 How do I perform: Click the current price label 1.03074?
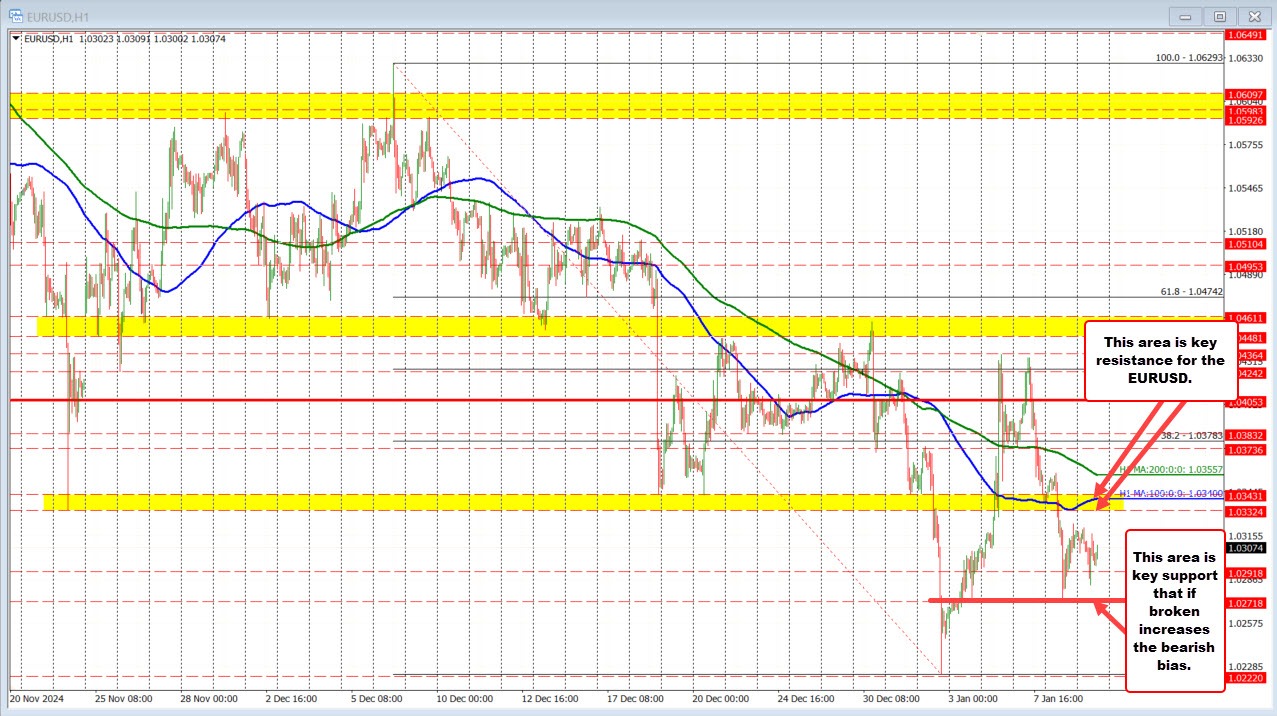click(x=1247, y=548)
